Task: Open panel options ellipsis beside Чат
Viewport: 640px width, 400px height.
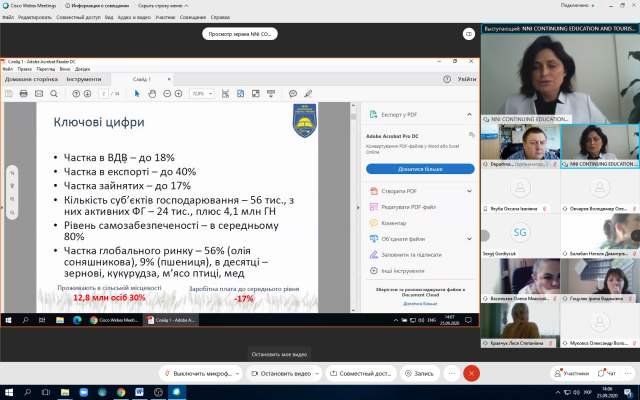Action: point(627,373)
